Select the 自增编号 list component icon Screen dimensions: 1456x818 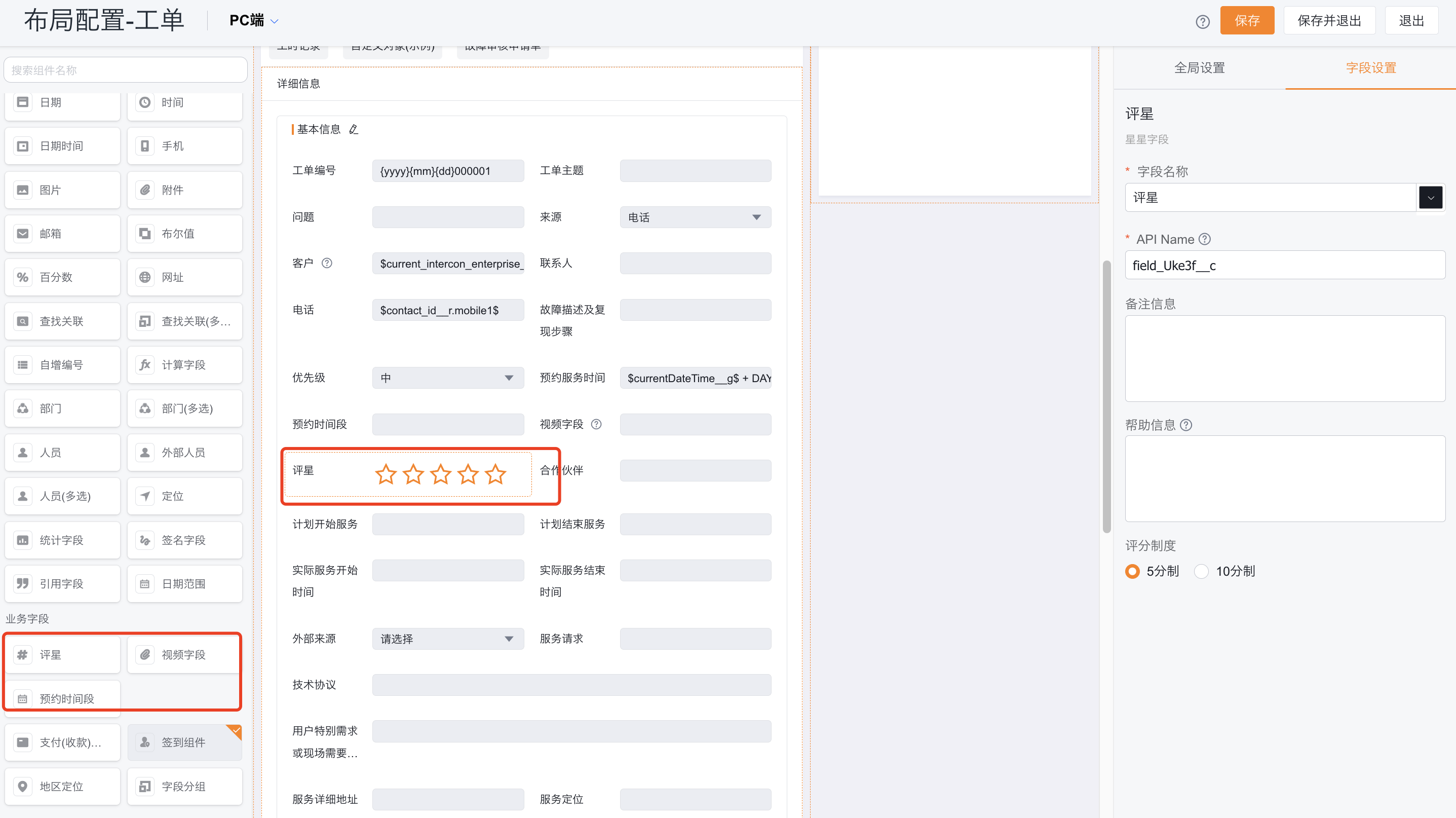point(23,364)
